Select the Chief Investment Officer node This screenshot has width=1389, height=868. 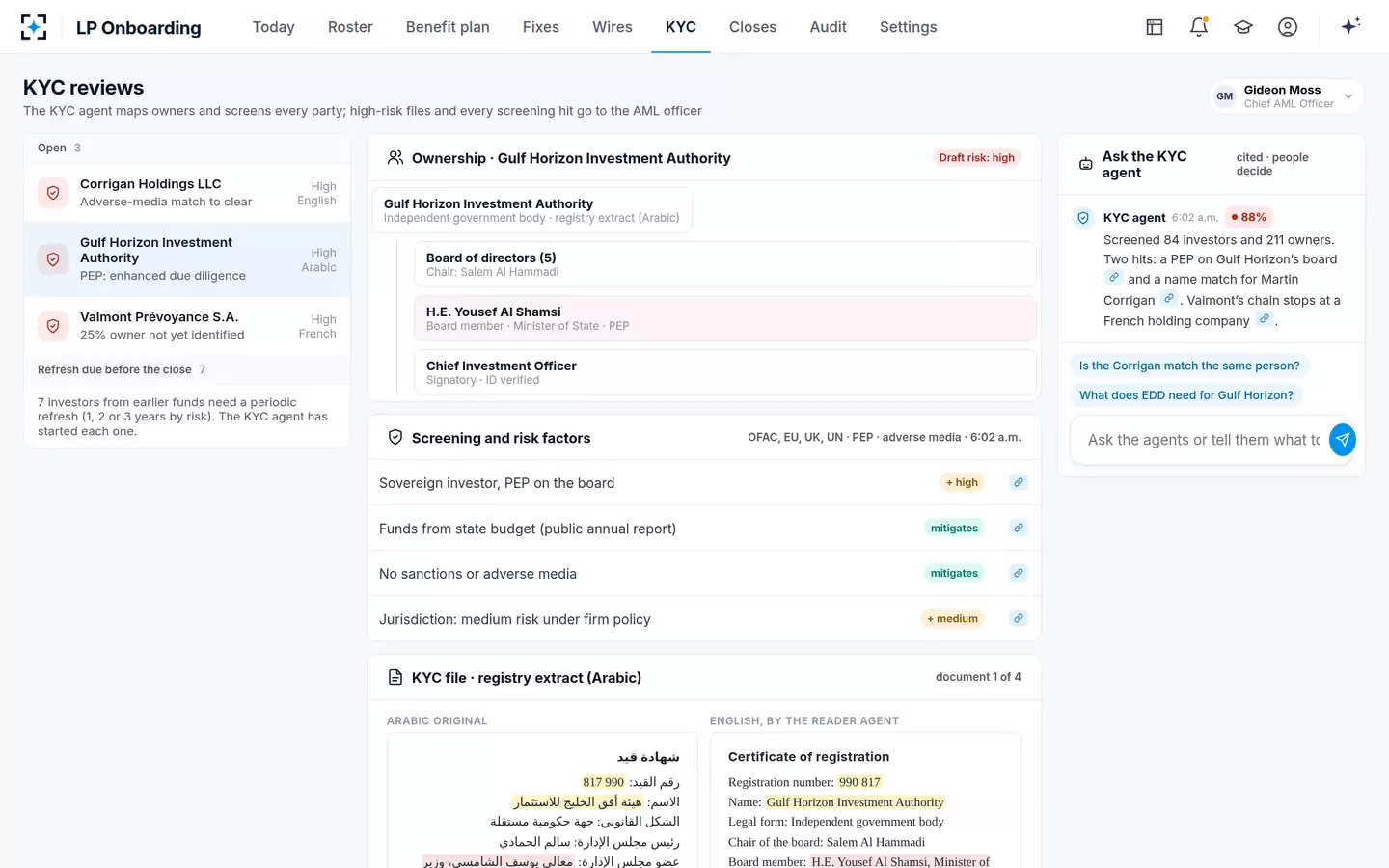[725, 372]
